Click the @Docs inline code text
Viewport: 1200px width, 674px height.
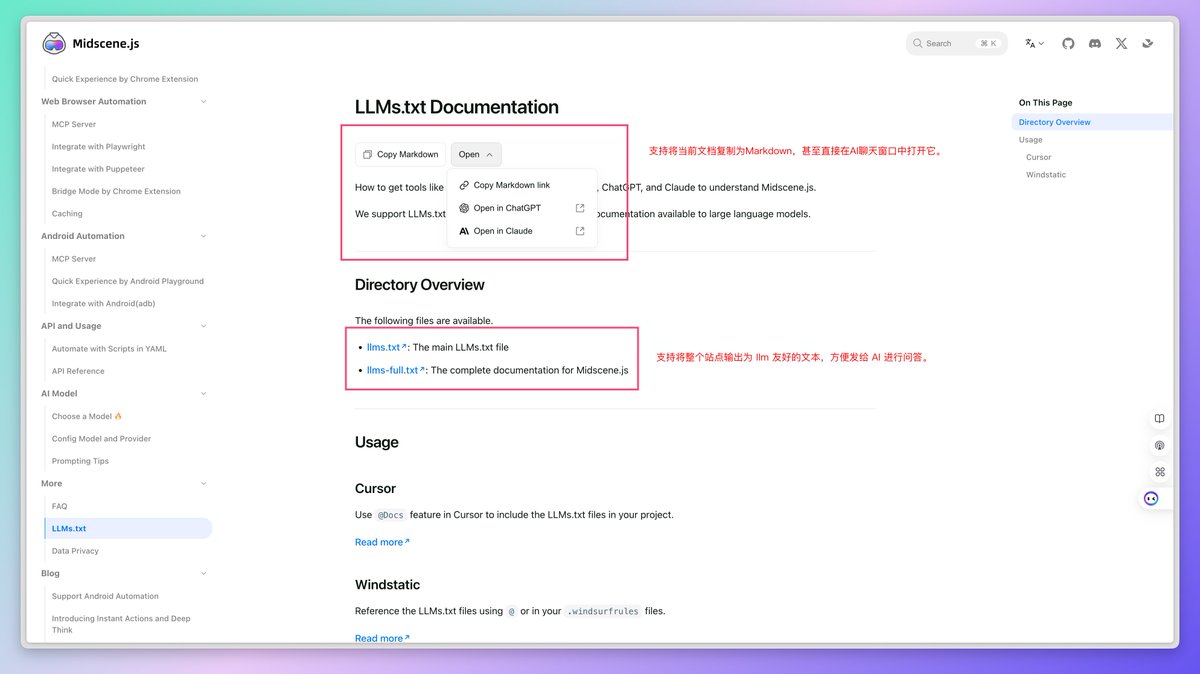(x=389, y=515)
